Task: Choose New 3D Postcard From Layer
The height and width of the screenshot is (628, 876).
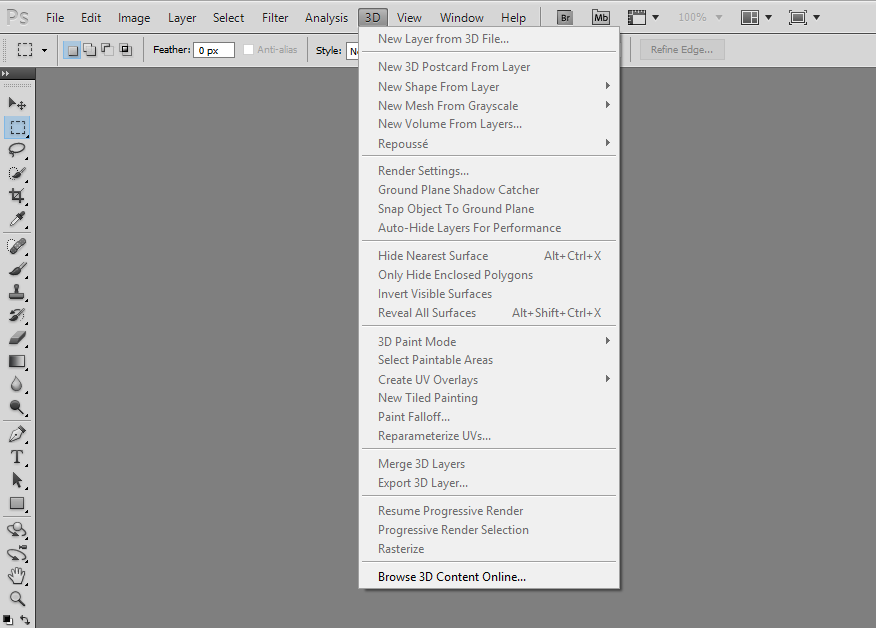Action: 489,66
